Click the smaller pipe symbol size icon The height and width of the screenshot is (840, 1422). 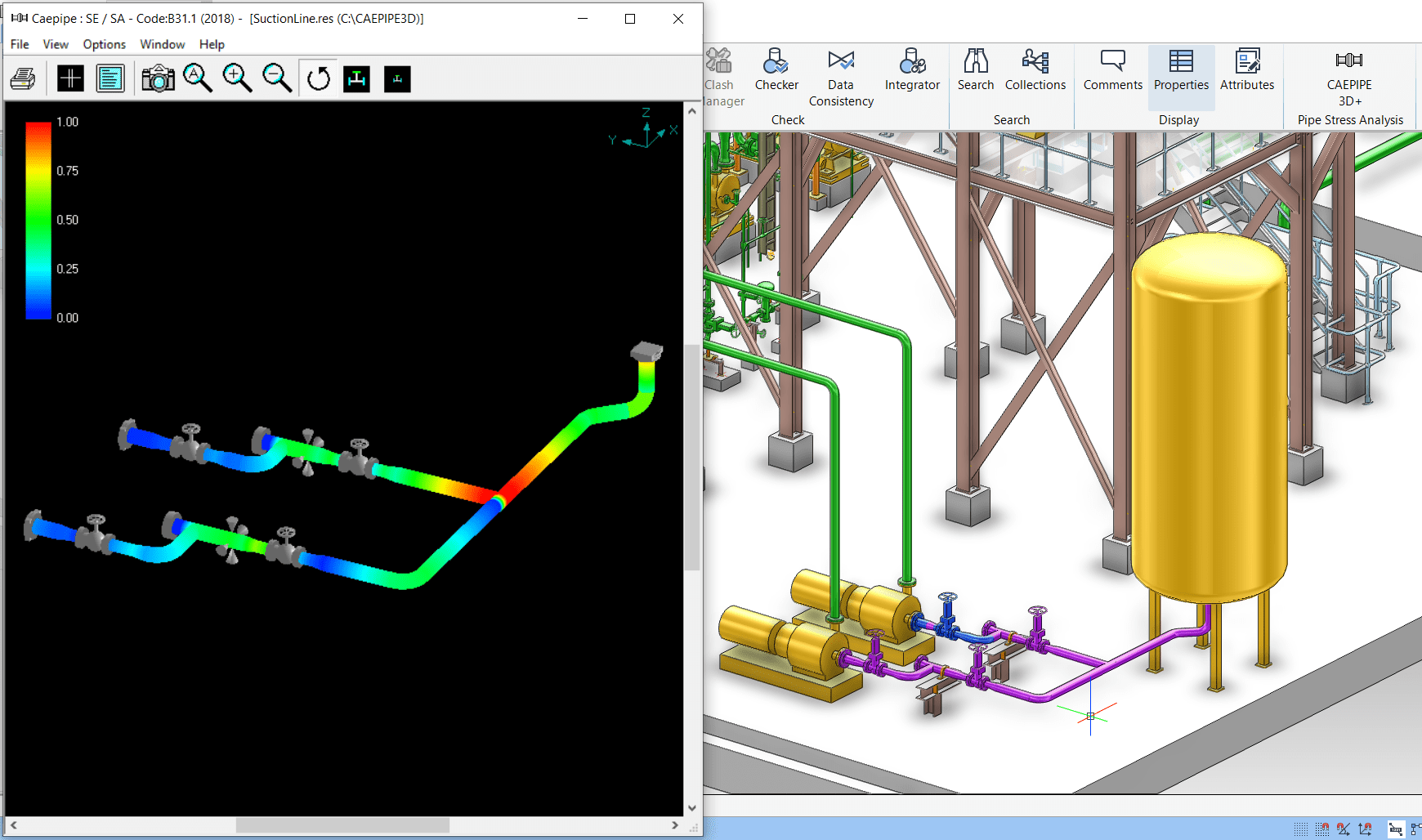(397, 79)
